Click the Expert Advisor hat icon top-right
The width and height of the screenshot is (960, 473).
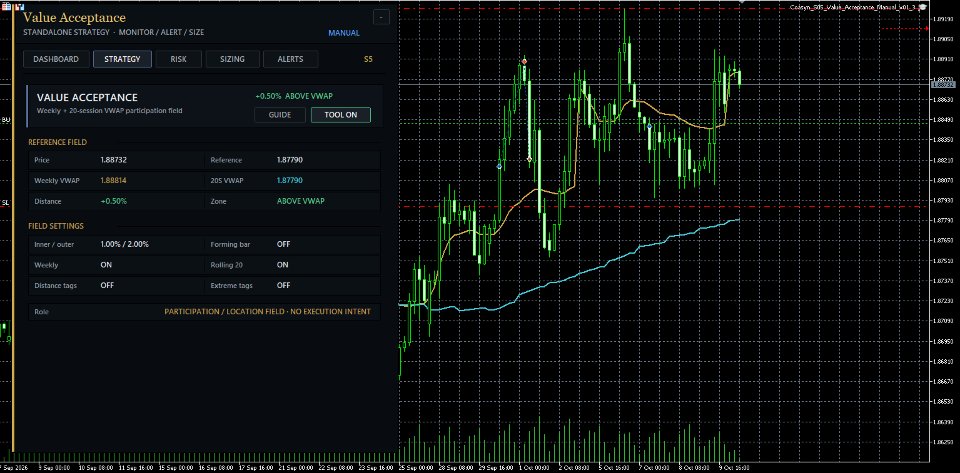click(x=923, y=7)
